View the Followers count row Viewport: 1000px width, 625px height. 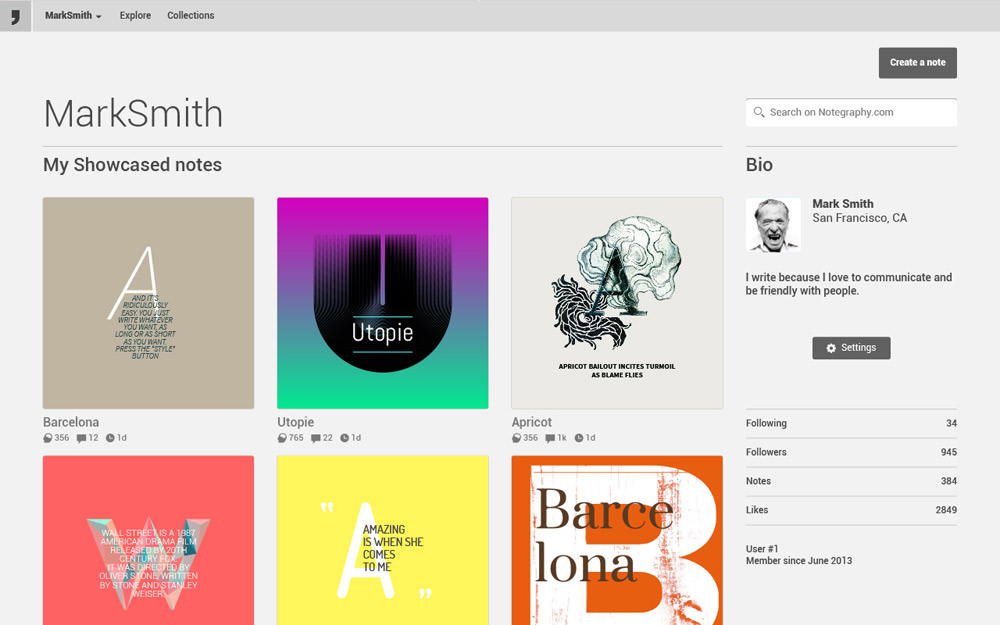point(851,452)
